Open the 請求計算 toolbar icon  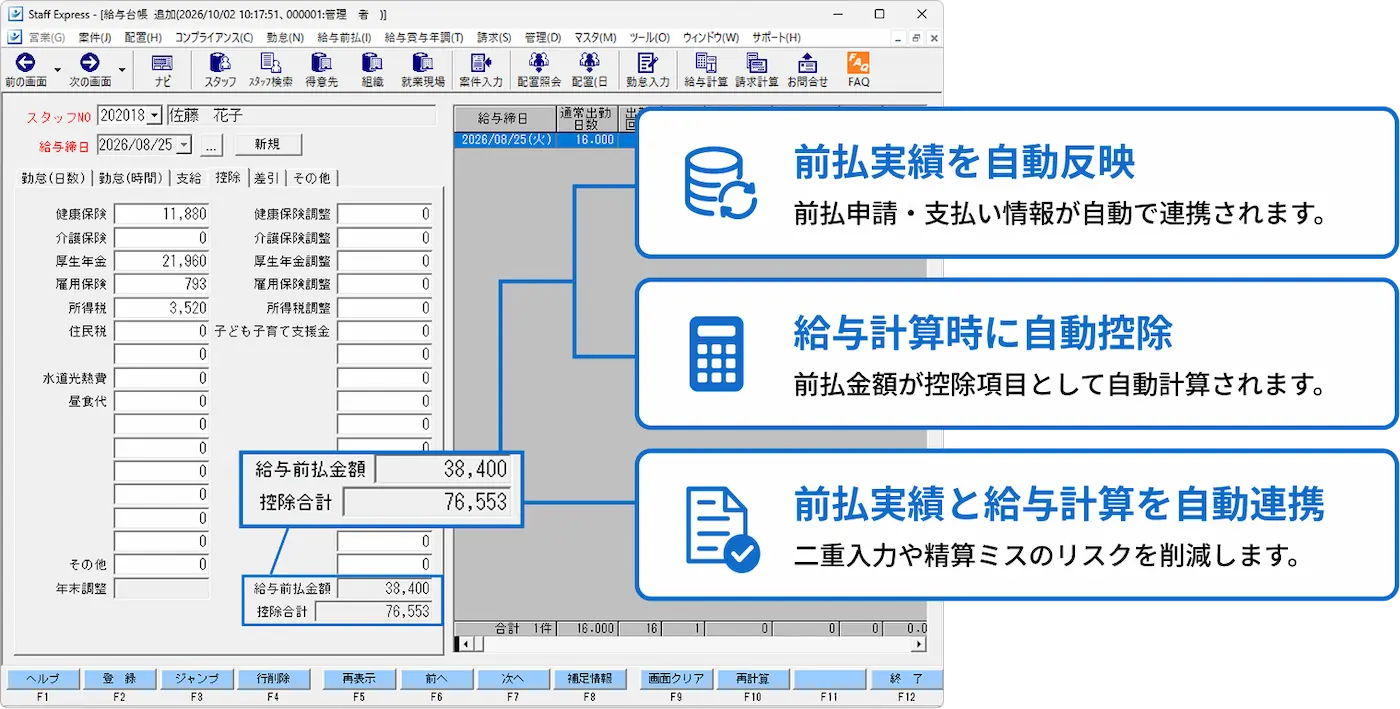click(x=757, y=63)
